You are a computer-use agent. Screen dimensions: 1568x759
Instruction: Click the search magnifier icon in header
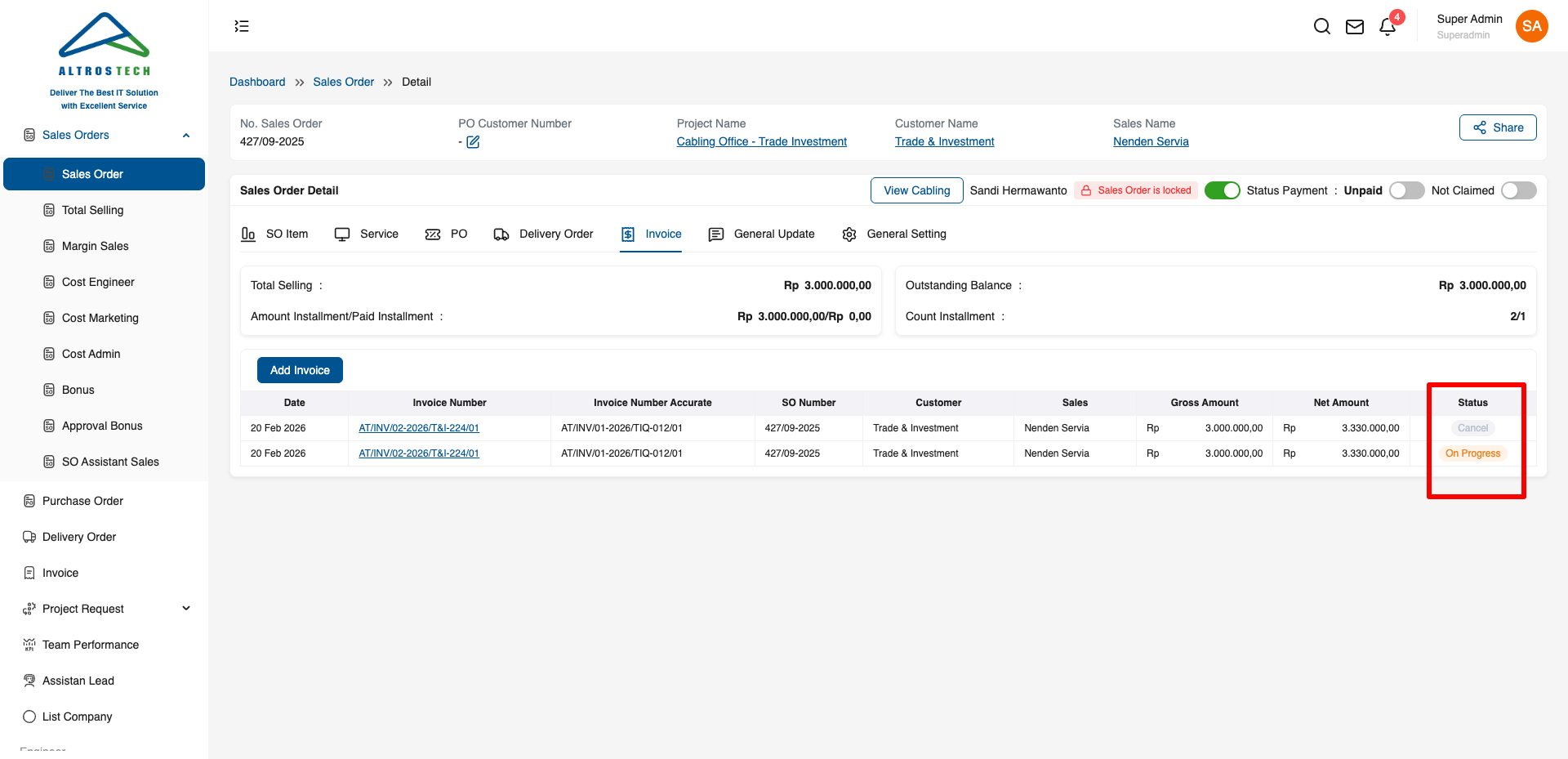click(1321, 26)
